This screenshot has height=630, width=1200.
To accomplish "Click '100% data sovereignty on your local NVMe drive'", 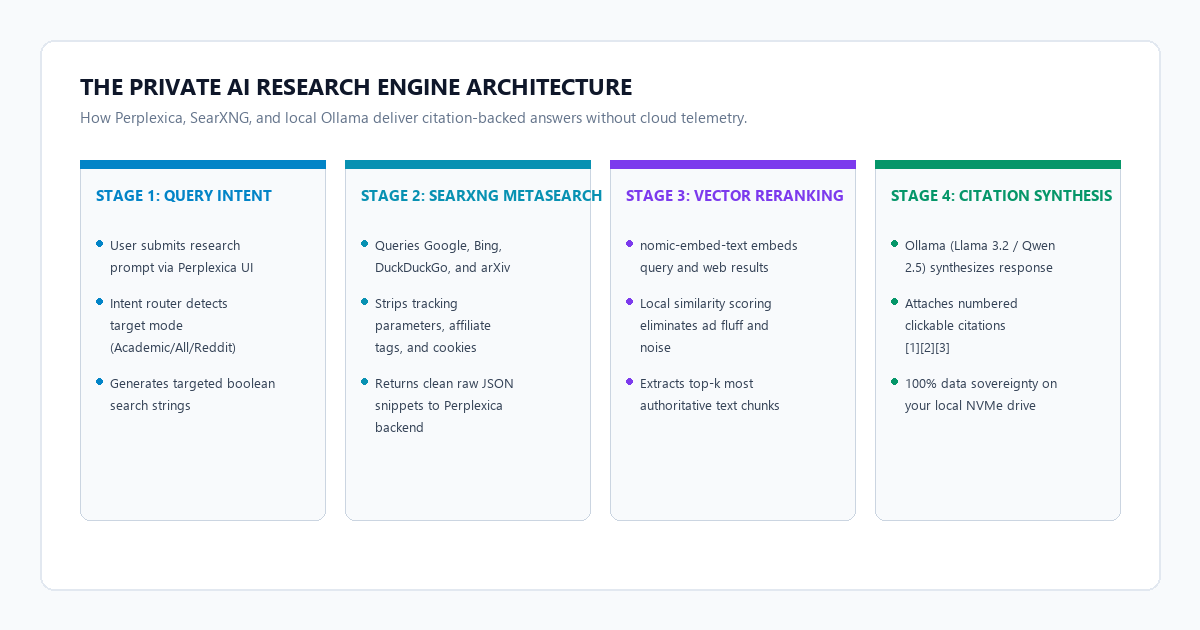I will pos(981,394).
